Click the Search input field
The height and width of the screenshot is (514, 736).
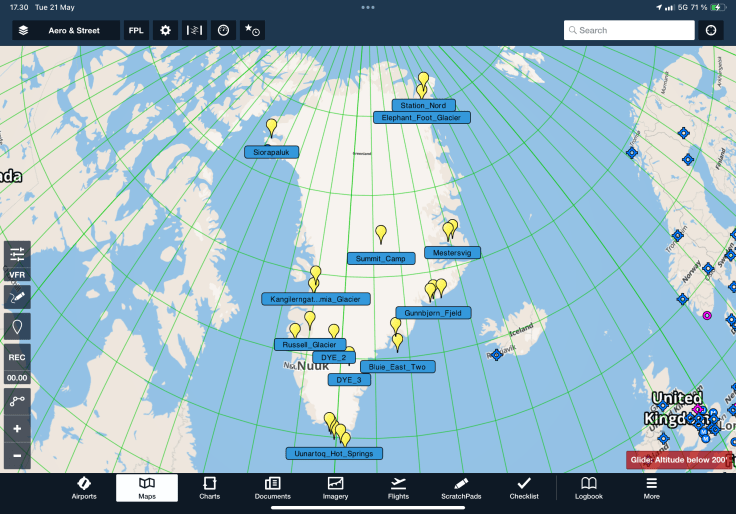click(x=629, y=30)
